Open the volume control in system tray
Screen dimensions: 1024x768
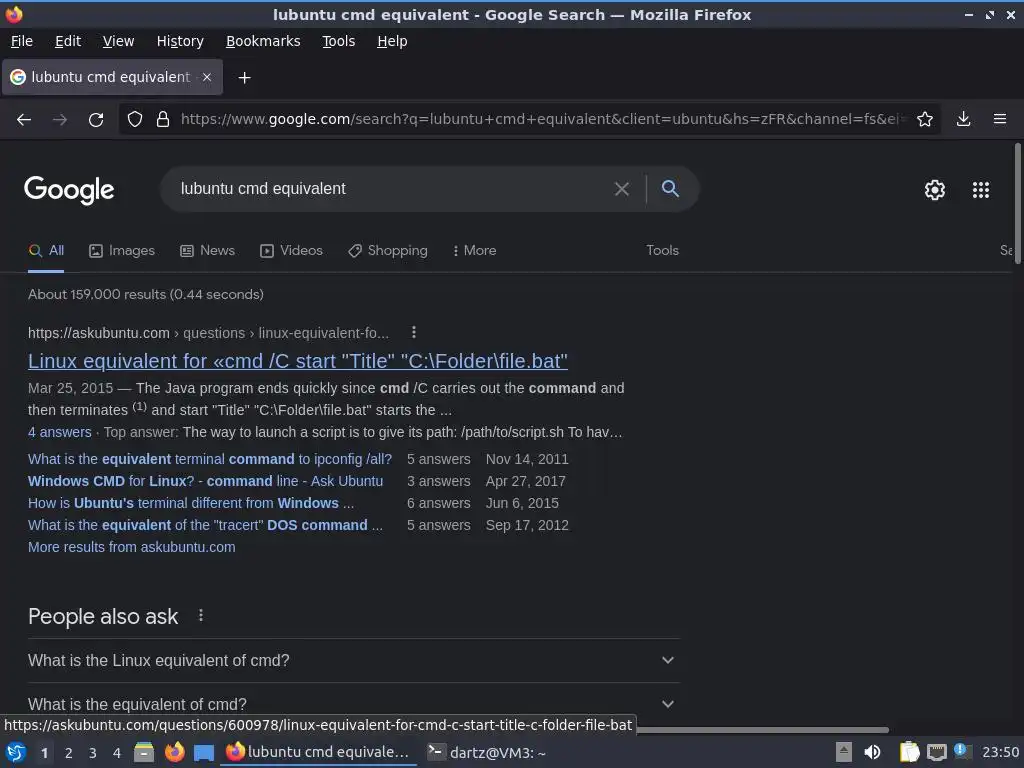tap(872, 752)
